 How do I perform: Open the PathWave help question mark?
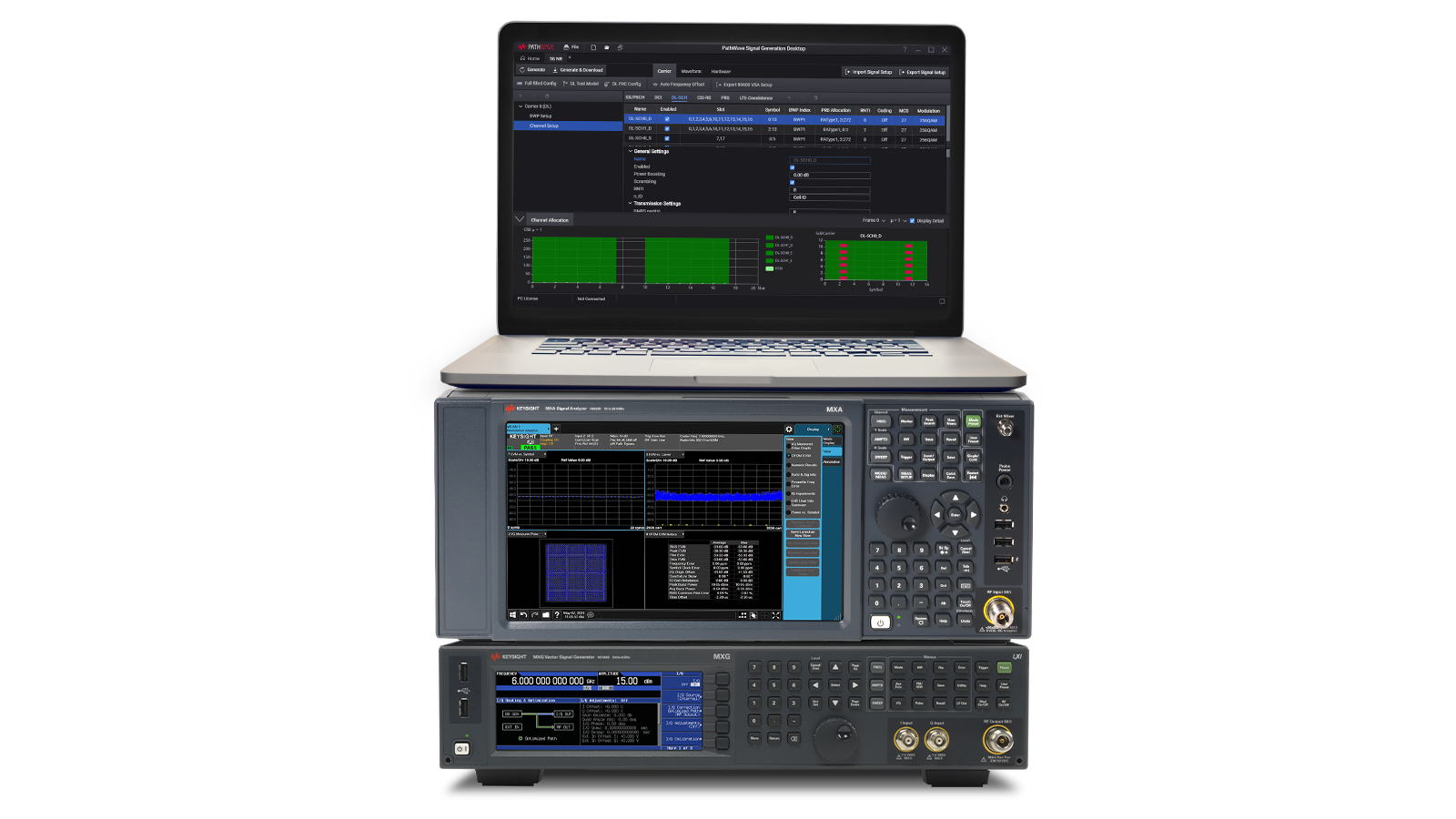tap(905, 49)
